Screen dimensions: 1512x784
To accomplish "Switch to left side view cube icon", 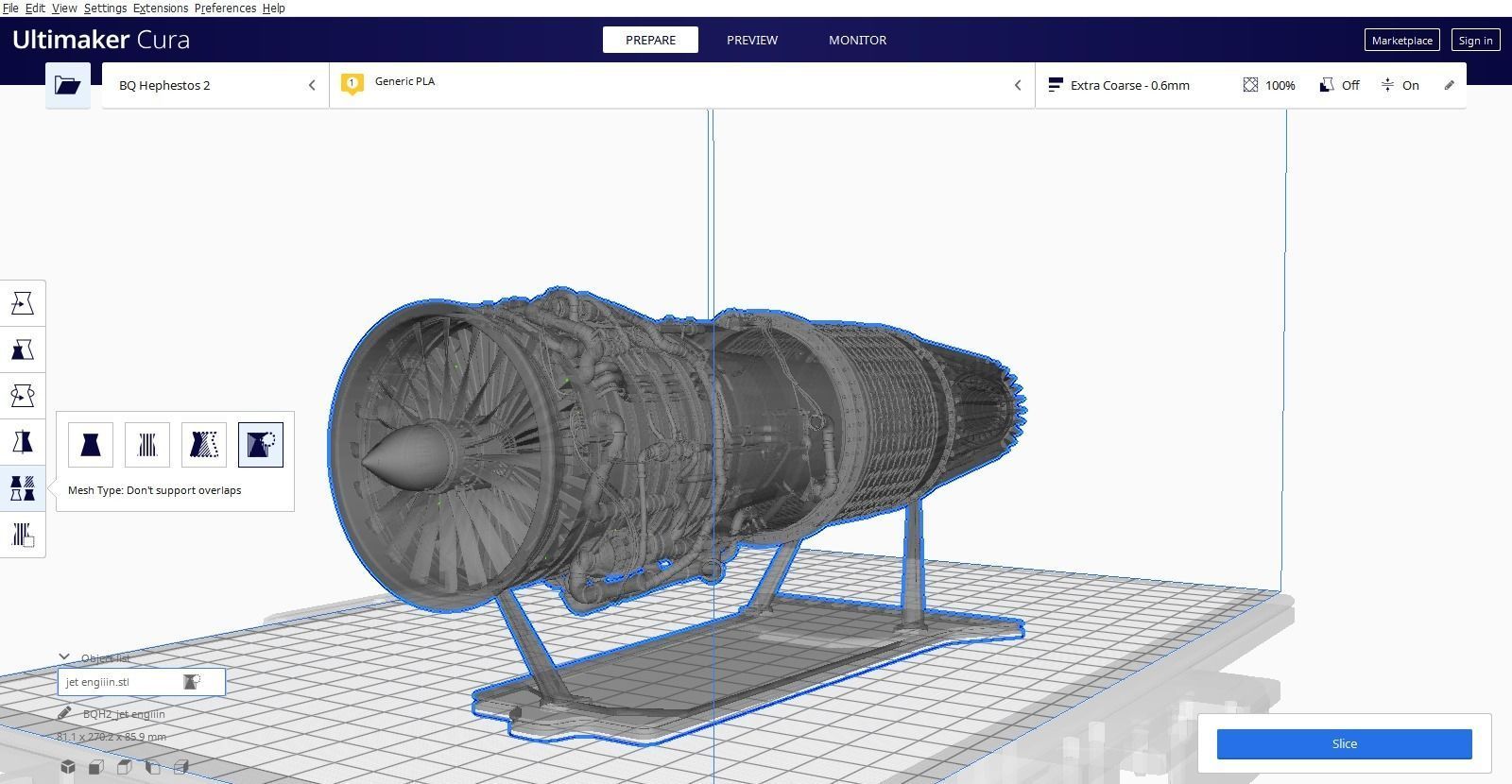I will 153,767.
